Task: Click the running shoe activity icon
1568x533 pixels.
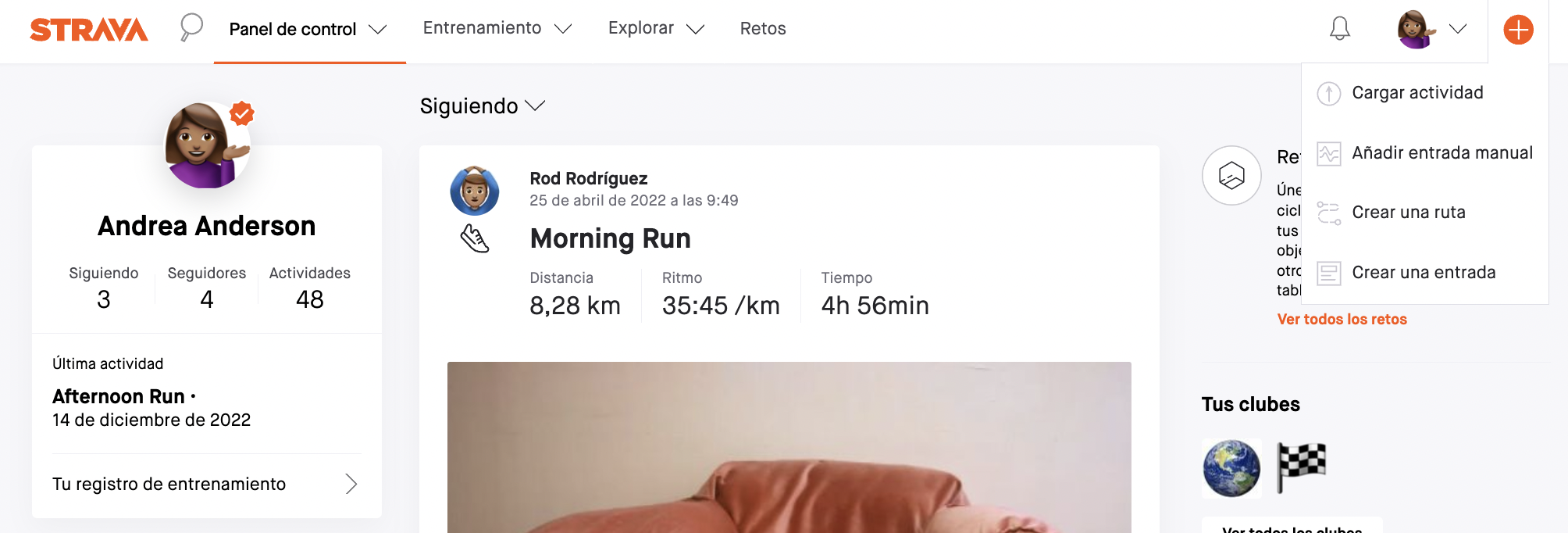Action: point(475,238)
